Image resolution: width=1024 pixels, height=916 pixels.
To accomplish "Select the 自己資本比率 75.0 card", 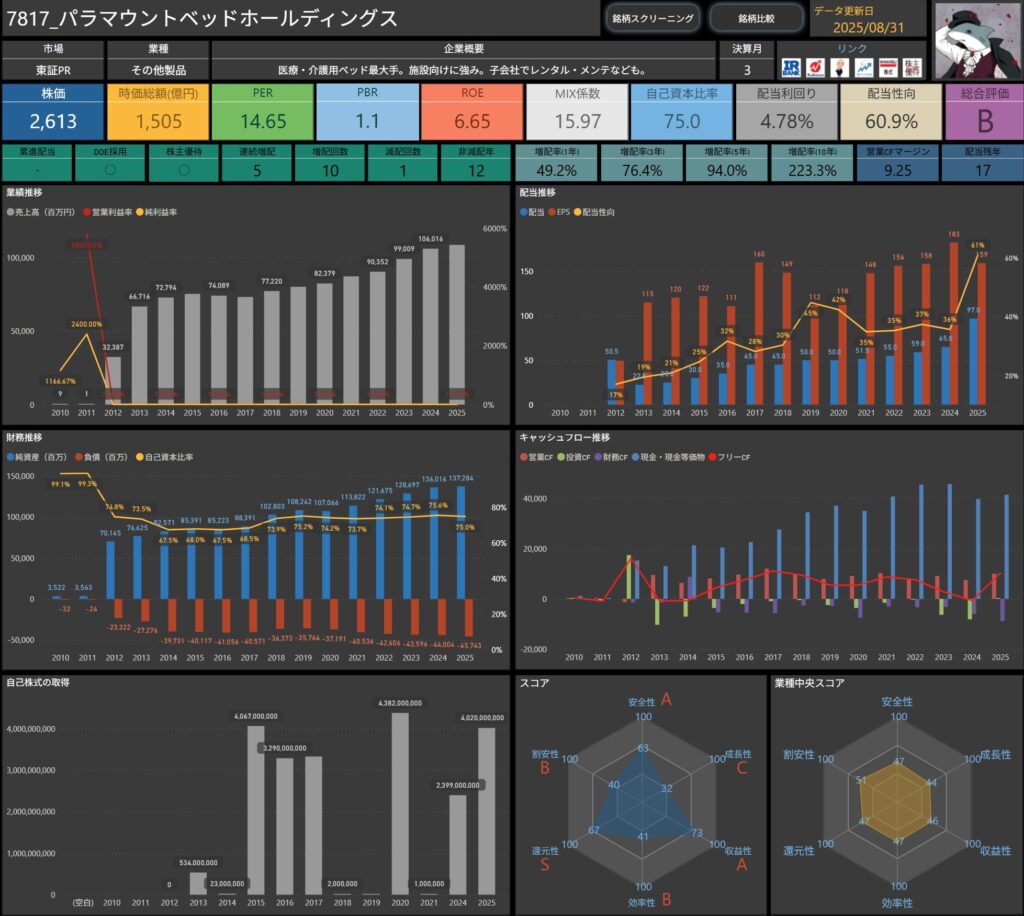I will coord(682,112).
